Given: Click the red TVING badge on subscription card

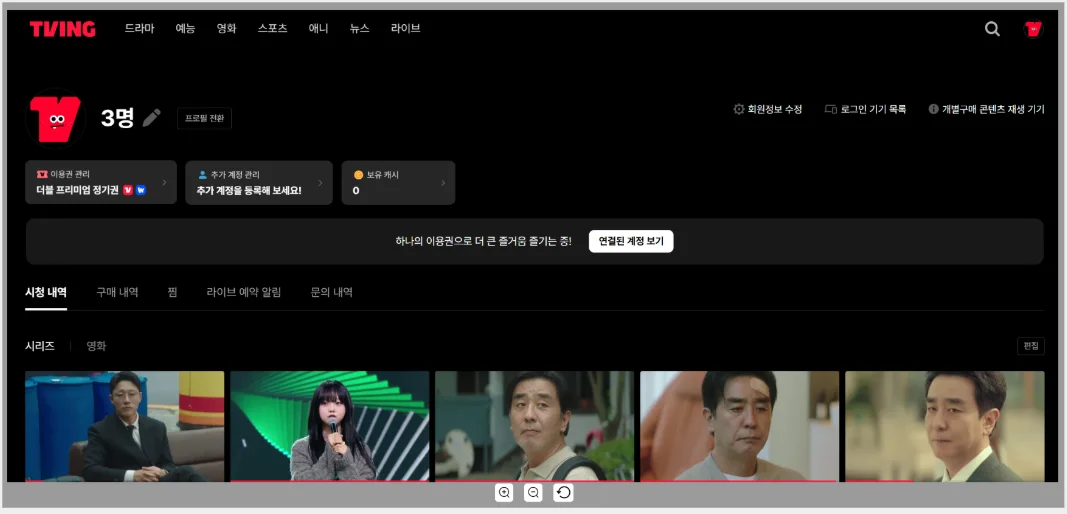Looking at the screenshot, I should click(128, 191).
